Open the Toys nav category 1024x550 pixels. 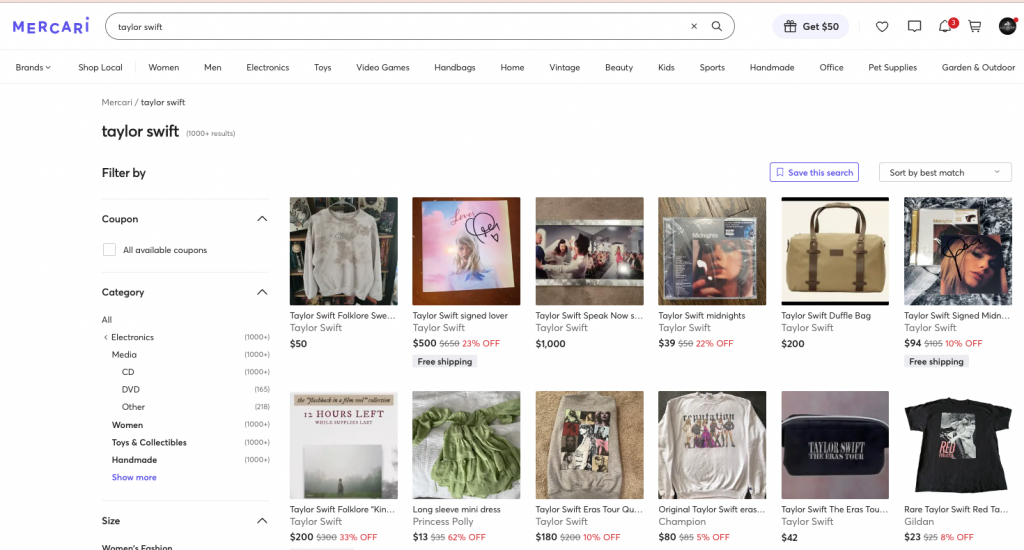point(323,67)
